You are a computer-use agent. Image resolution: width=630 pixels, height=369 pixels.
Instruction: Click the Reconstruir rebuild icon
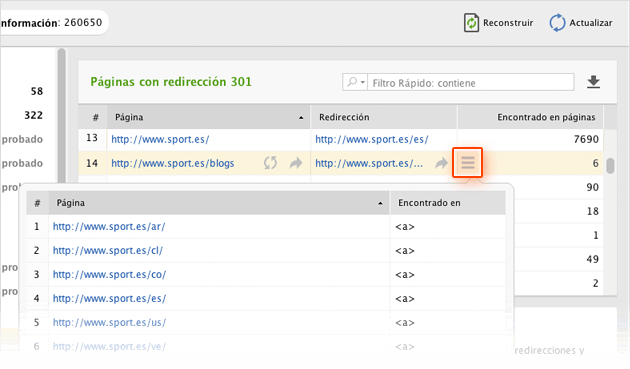point(471,23)
